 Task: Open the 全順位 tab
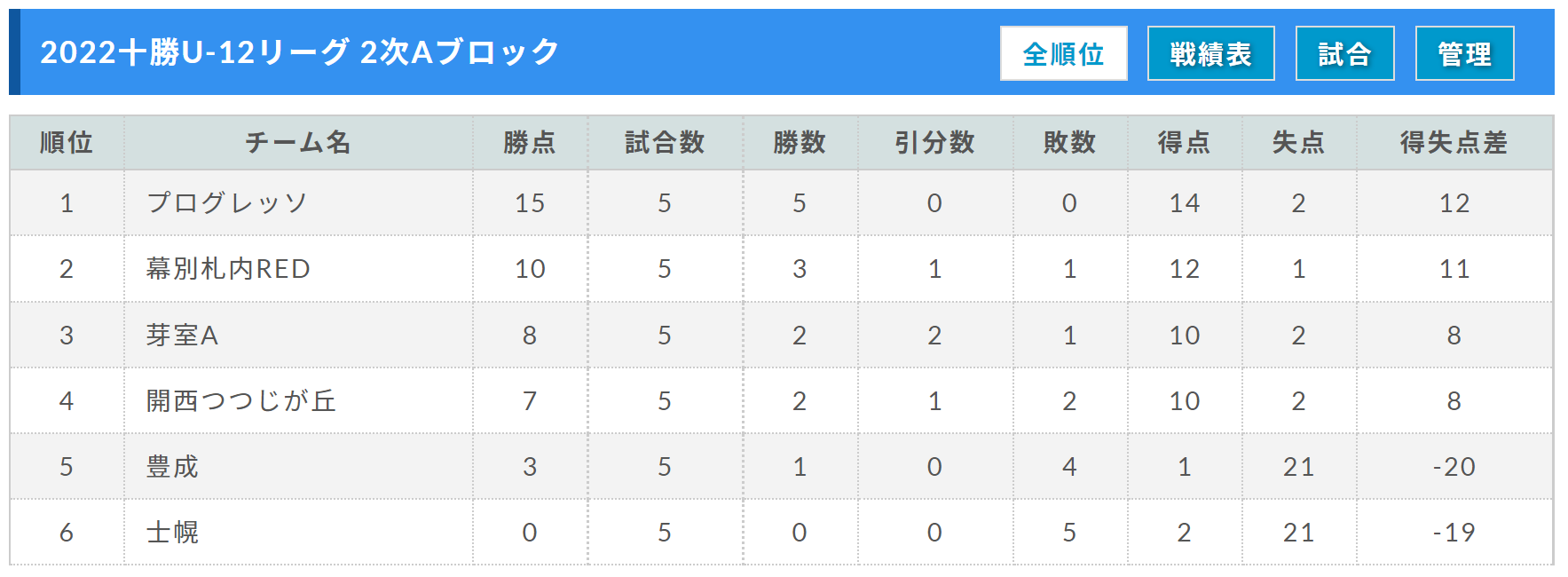pos(1063,53)
